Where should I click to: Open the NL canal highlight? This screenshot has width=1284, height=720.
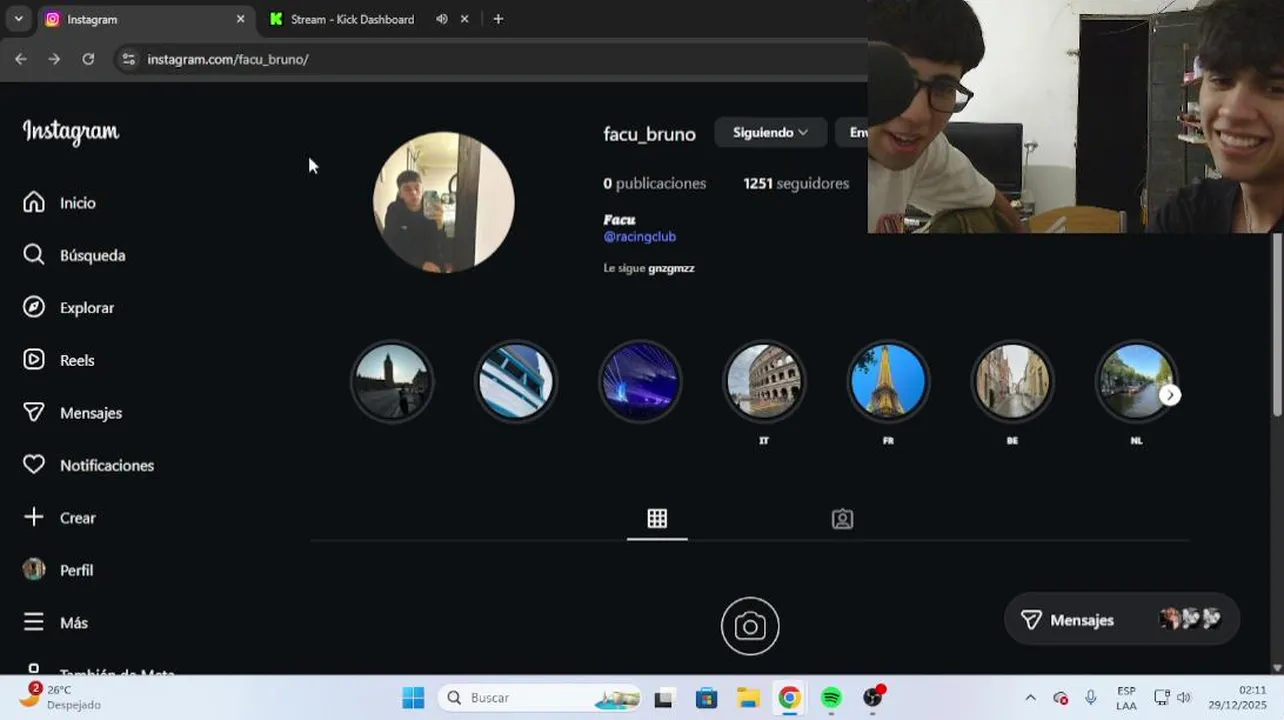point(1136,382)
